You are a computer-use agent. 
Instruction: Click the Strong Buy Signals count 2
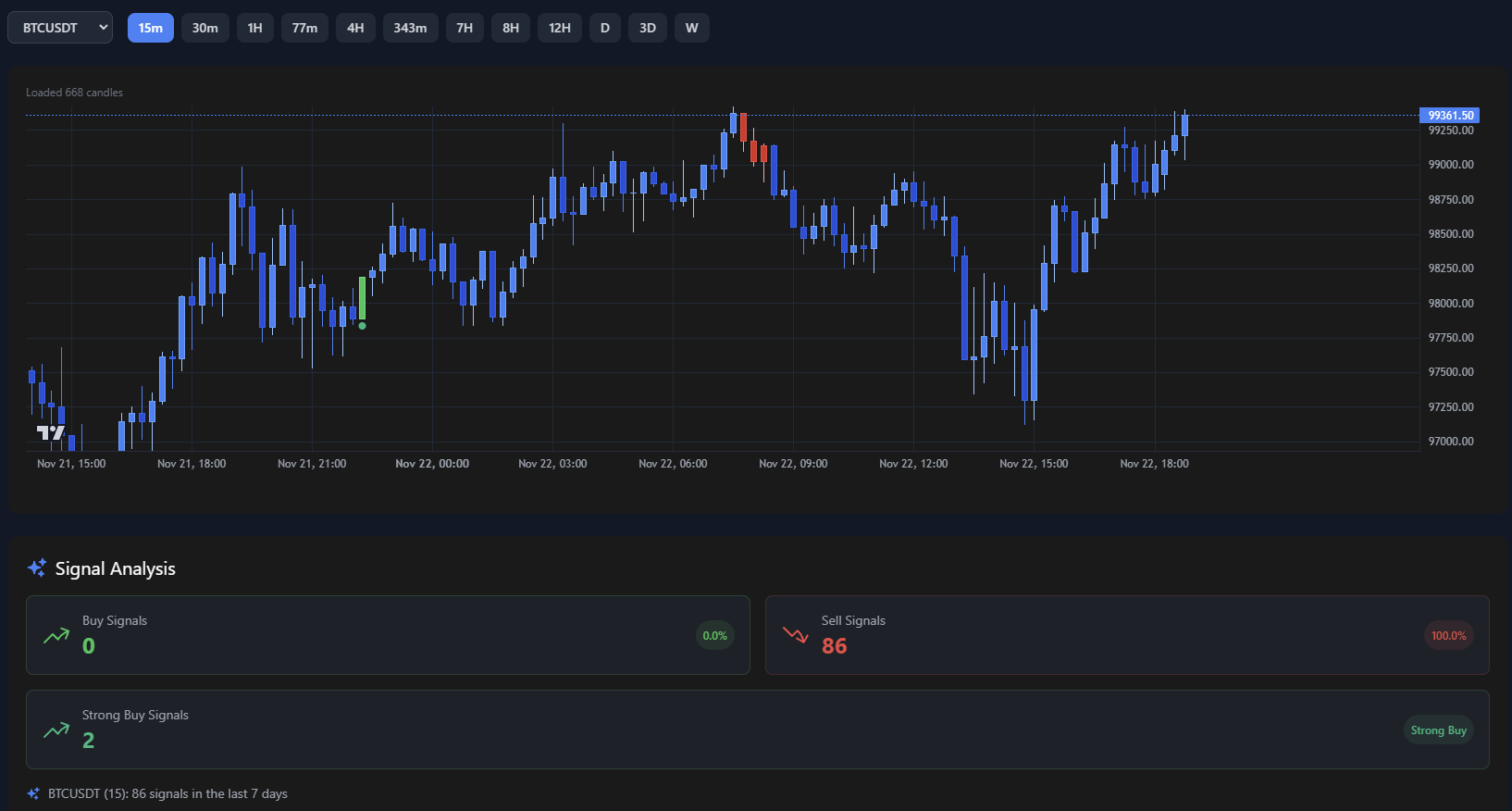point(88,741)
